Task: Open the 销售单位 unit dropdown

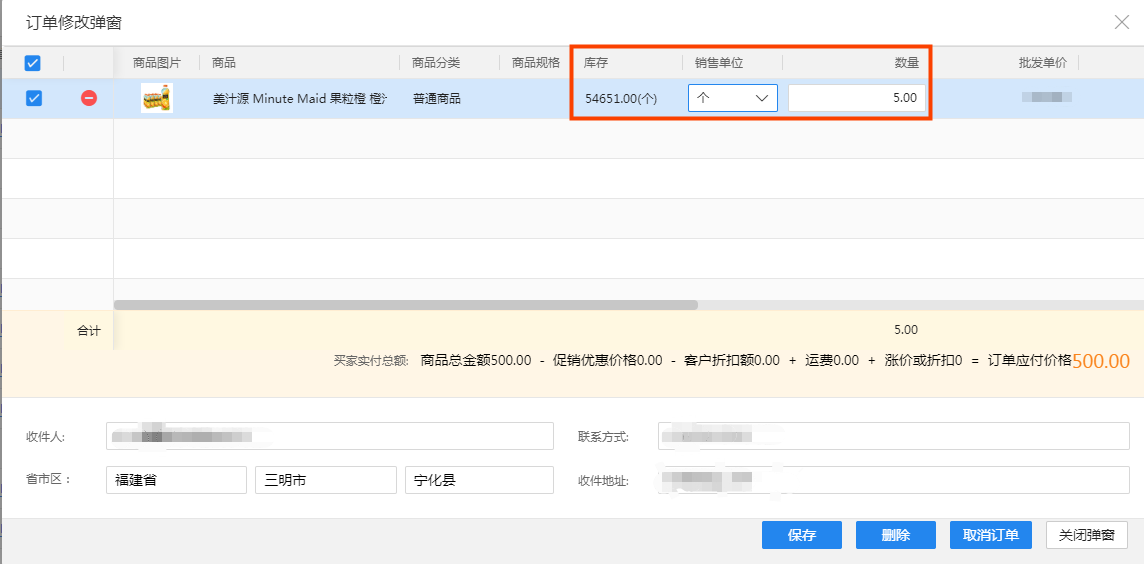Action: pyautogui.click(x=733, y=98)
